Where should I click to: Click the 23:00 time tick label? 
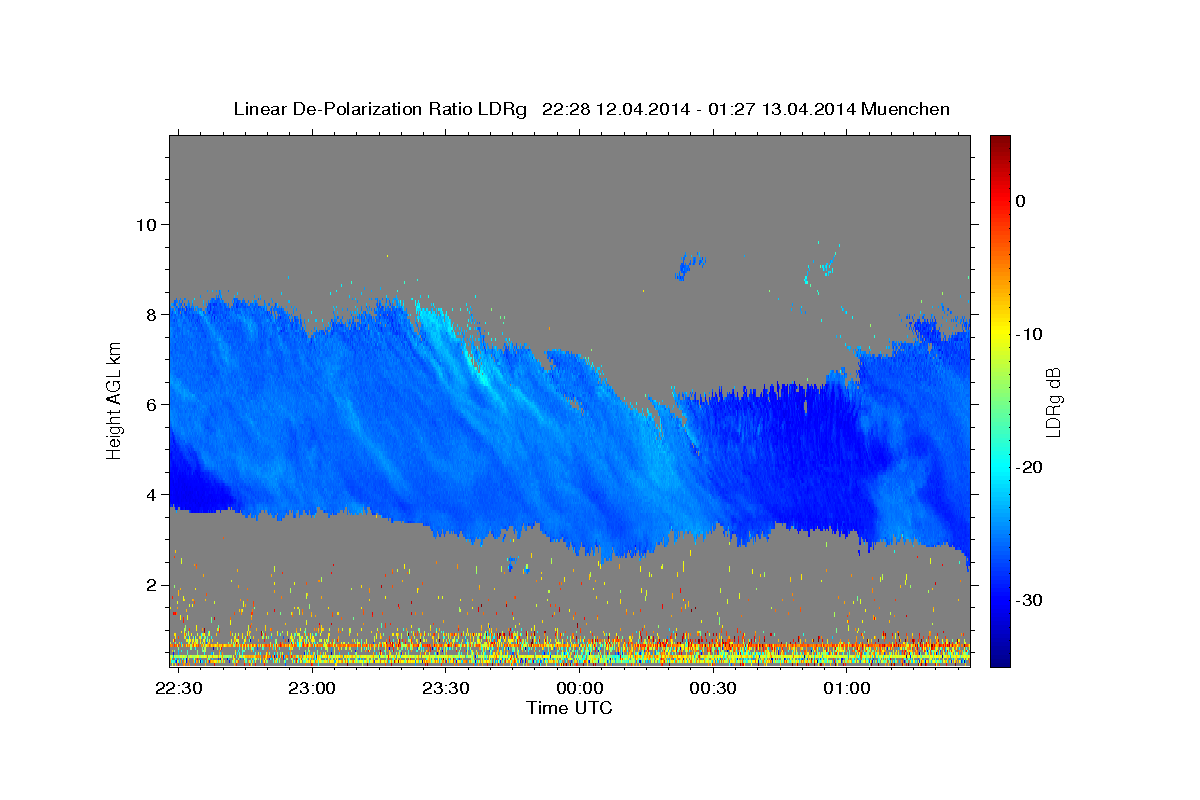pyautogui.click(x=312, y=689)
